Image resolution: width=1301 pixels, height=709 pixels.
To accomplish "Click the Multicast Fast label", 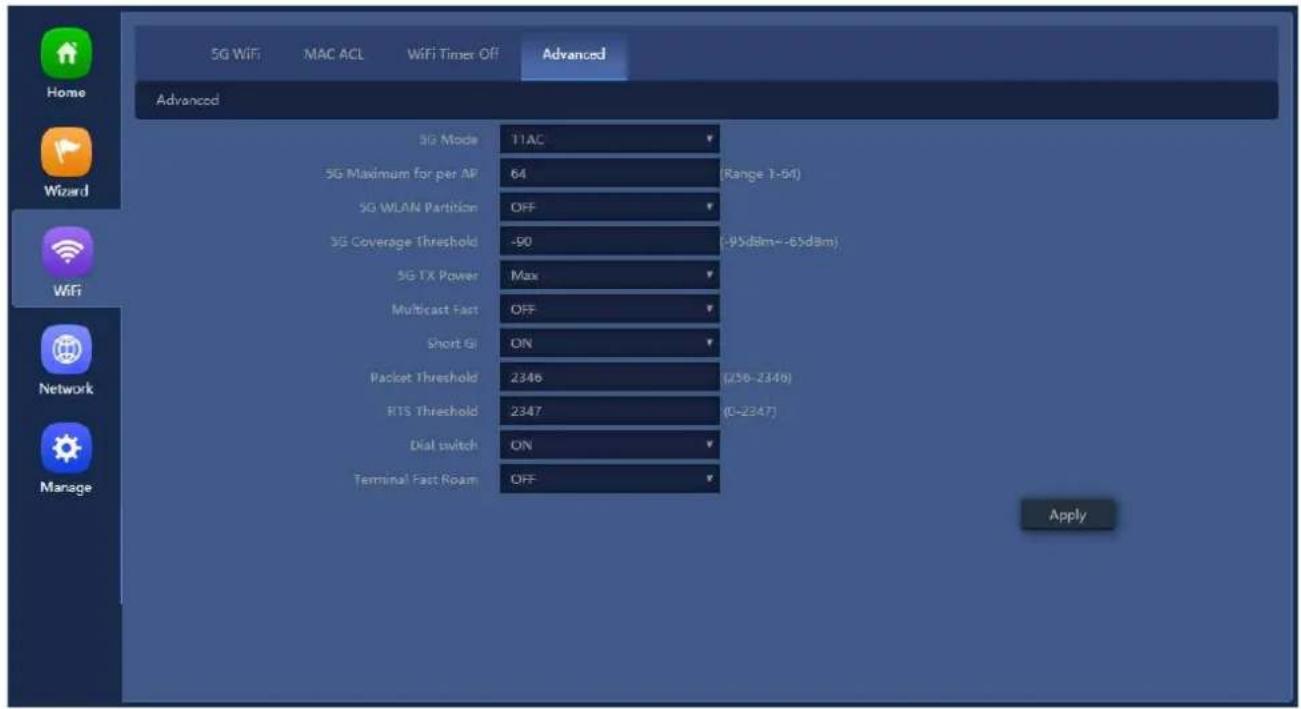I will coord(435,310).
